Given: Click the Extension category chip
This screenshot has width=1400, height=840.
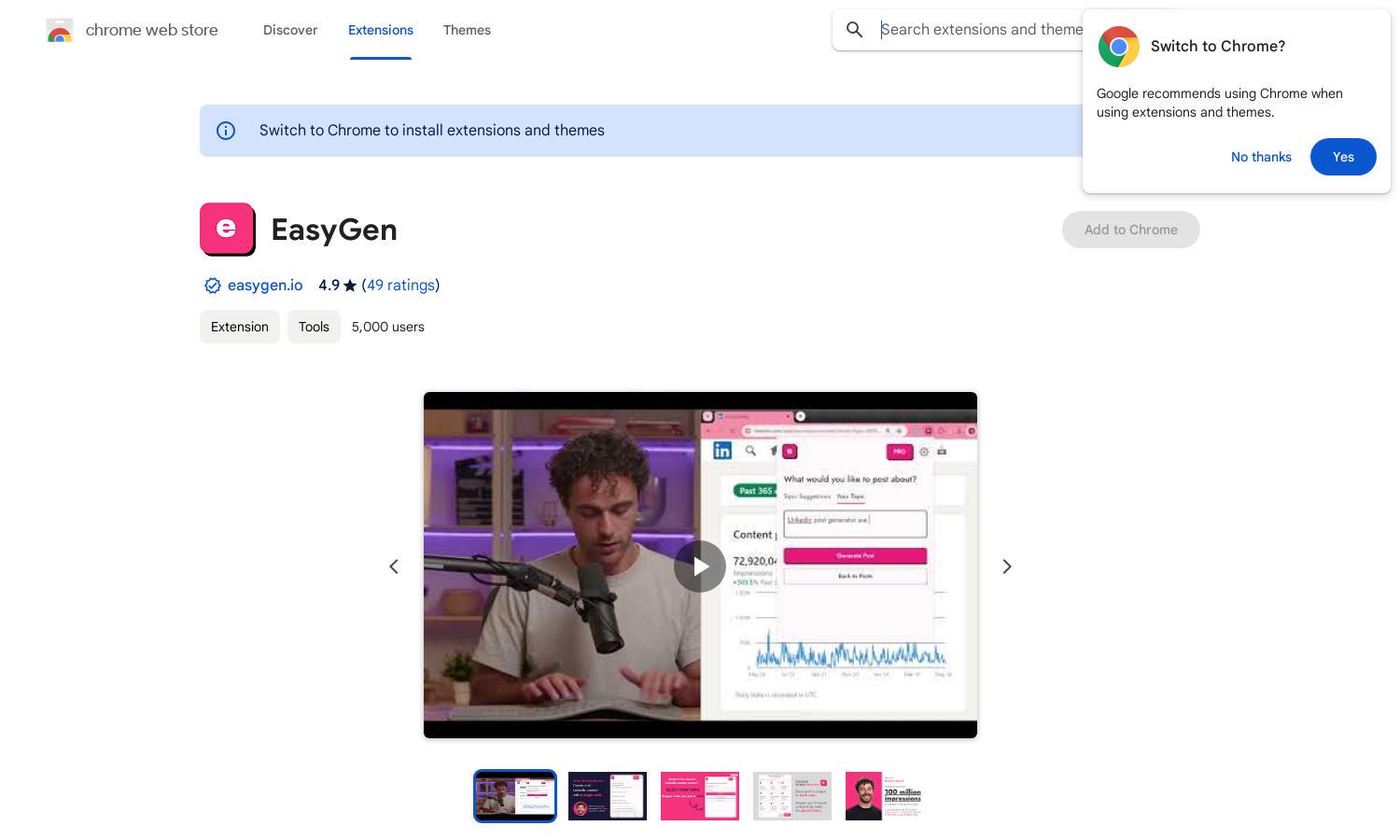Looking at the screenshot, I should [240, 327].
